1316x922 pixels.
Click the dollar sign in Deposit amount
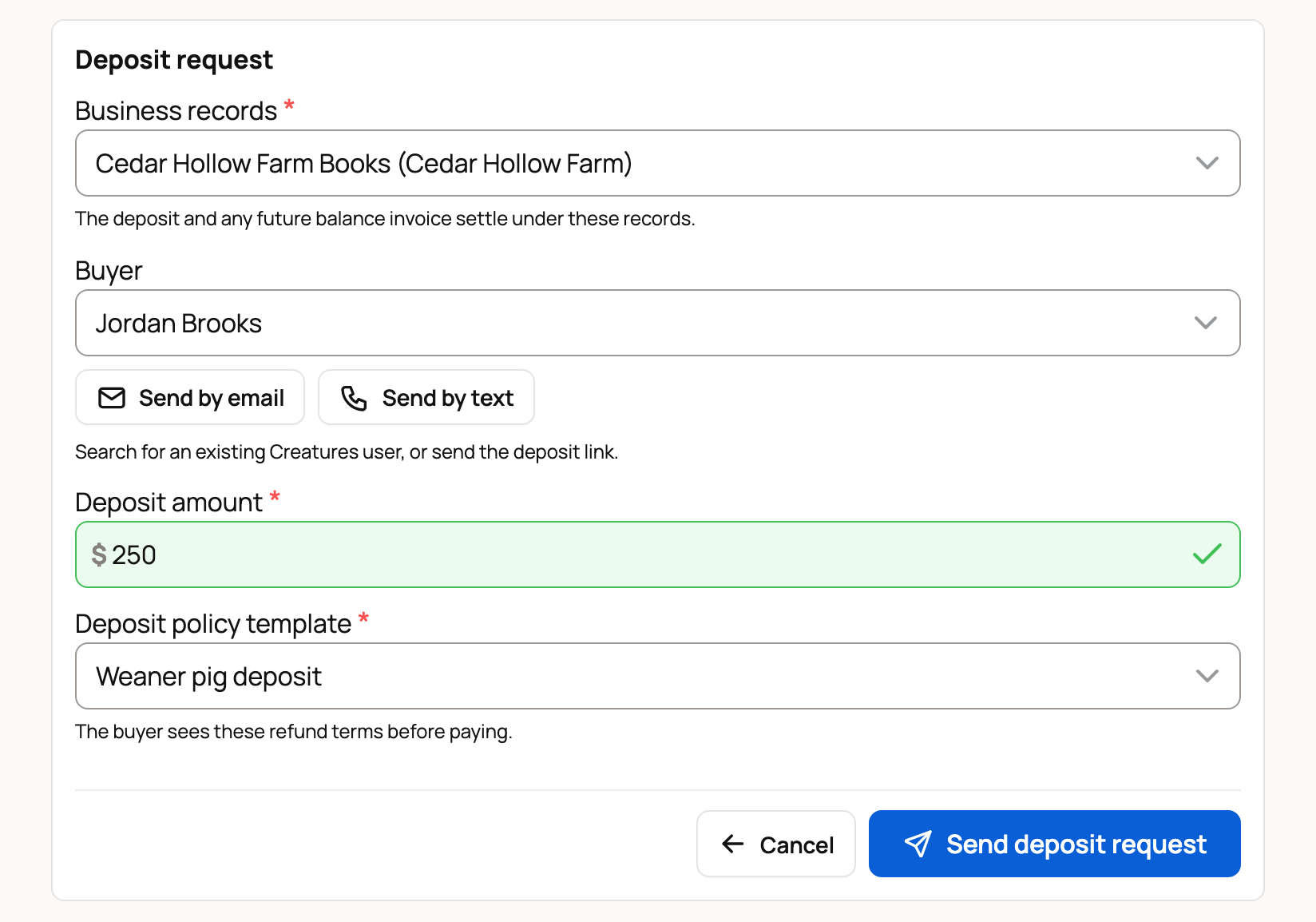point(99,554)
